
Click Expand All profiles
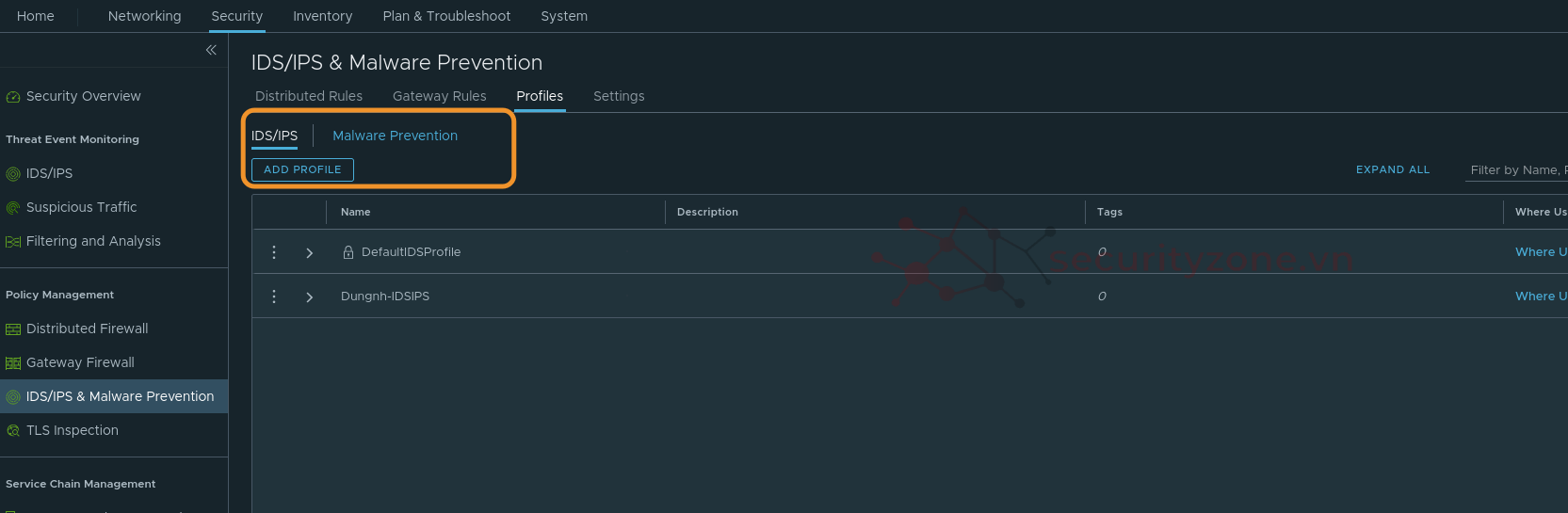[x=1392, y=169]
